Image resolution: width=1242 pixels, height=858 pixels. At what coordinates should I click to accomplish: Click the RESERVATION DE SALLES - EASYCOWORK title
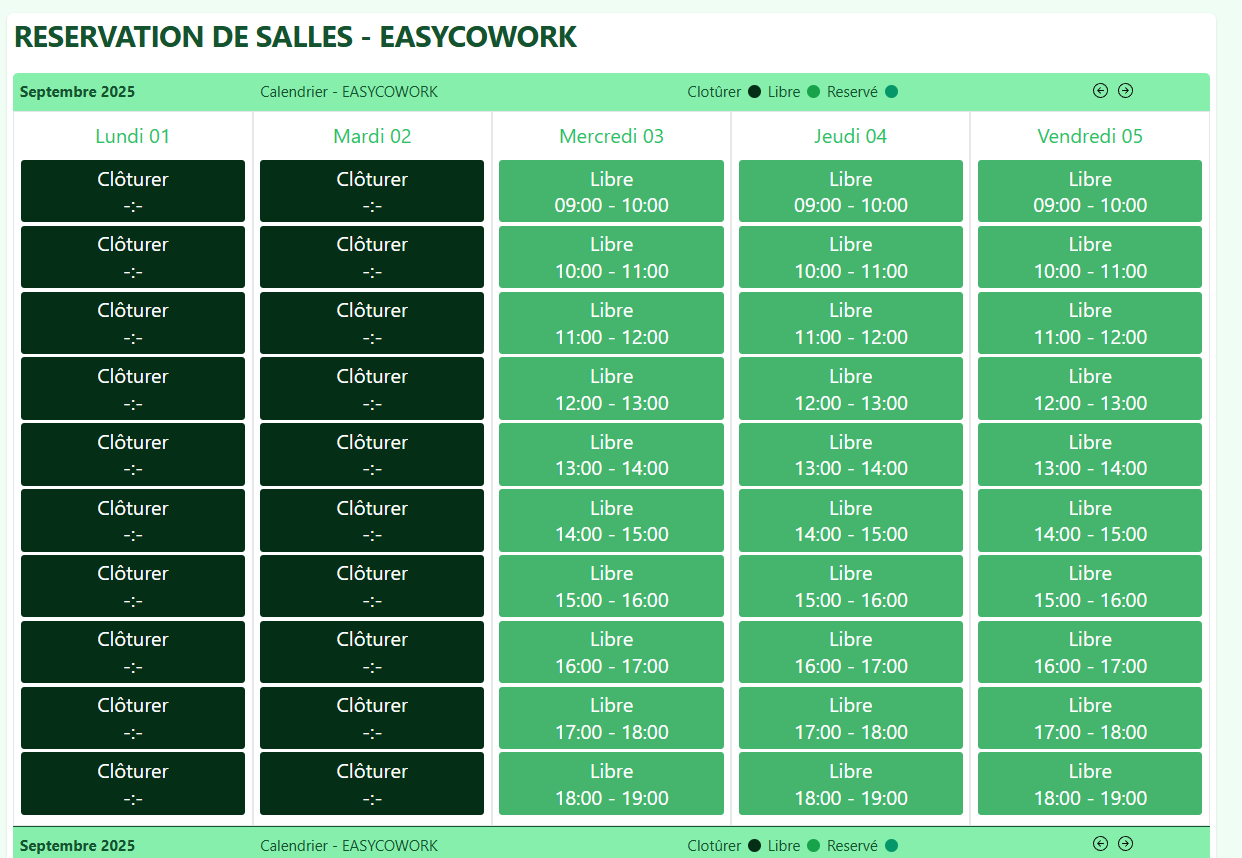[296, 37]
